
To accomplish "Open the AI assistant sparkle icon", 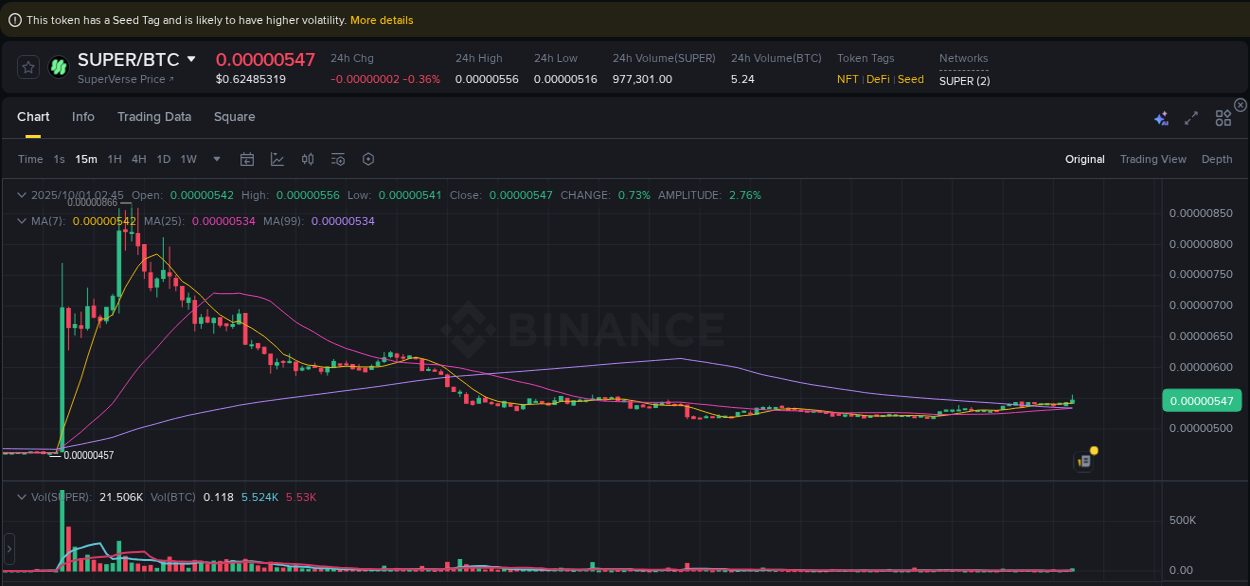I will click(1161, 118).
